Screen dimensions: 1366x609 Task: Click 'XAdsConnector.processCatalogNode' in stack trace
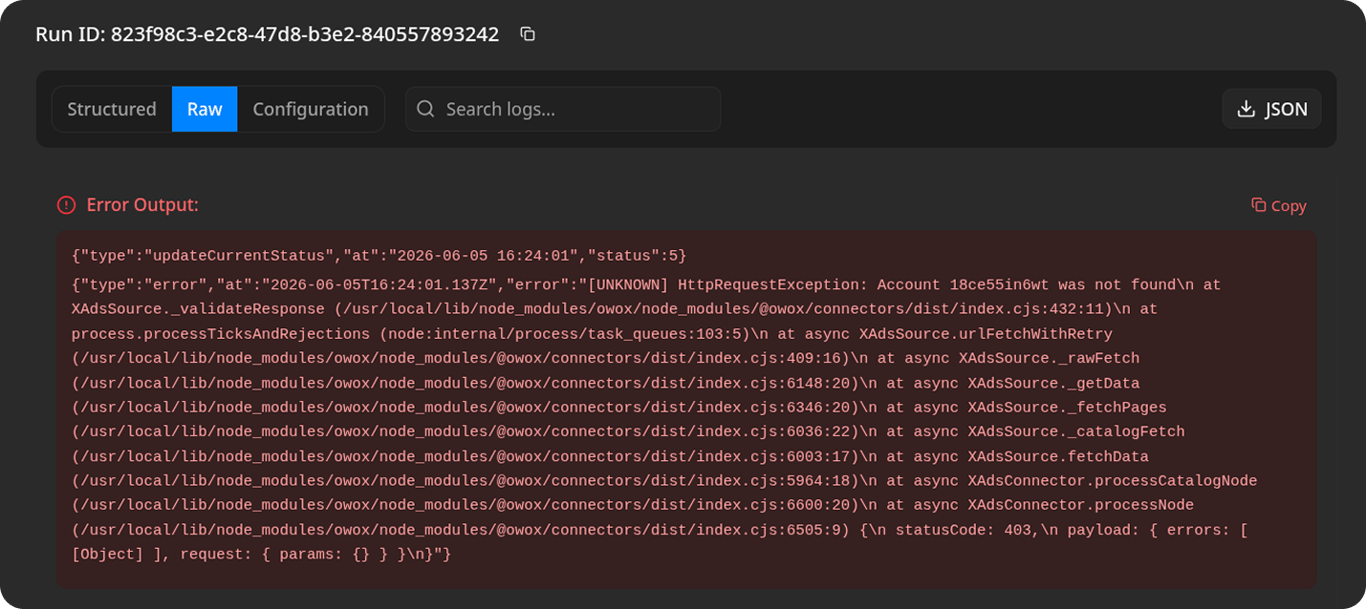[x=1112, y=481]
